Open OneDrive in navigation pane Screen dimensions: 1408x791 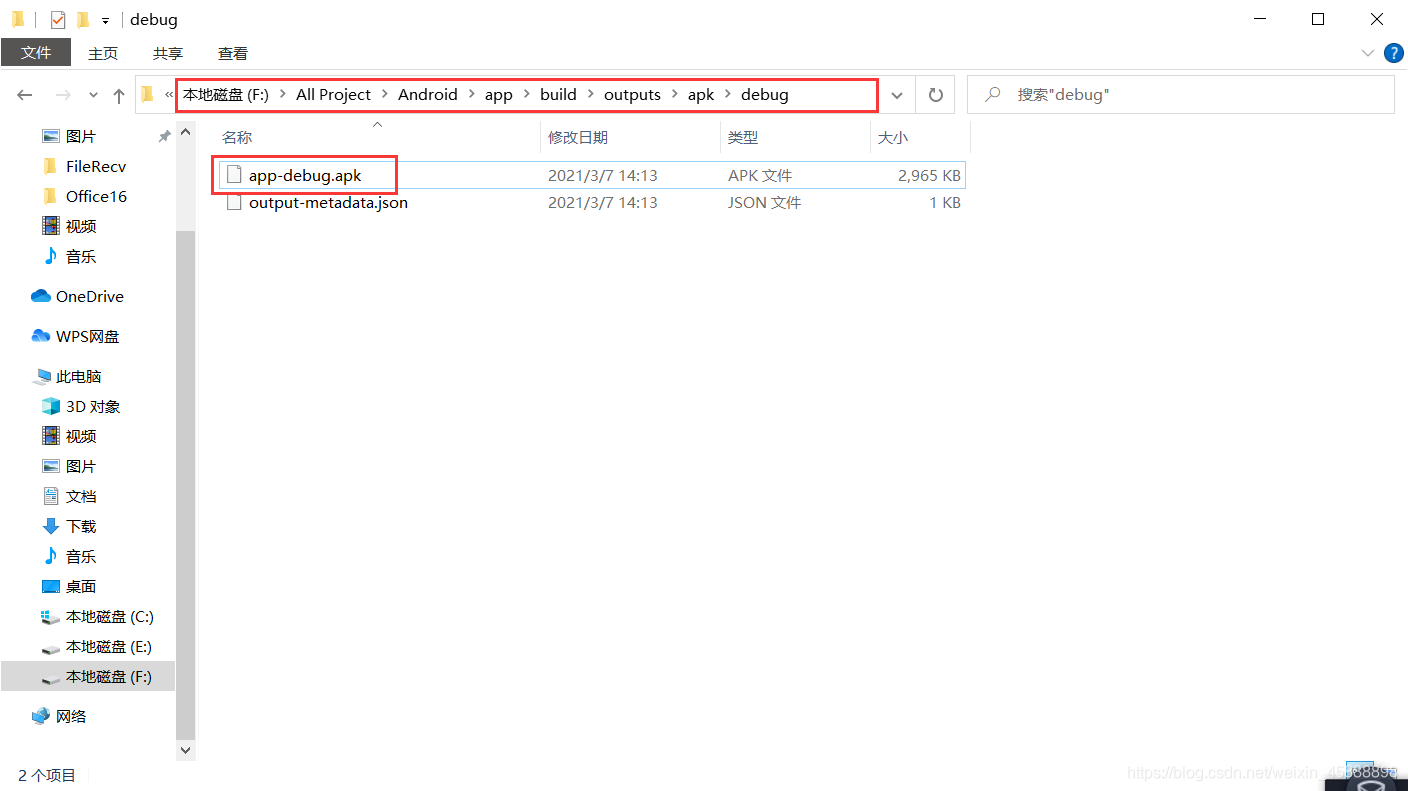coord(89,296)
